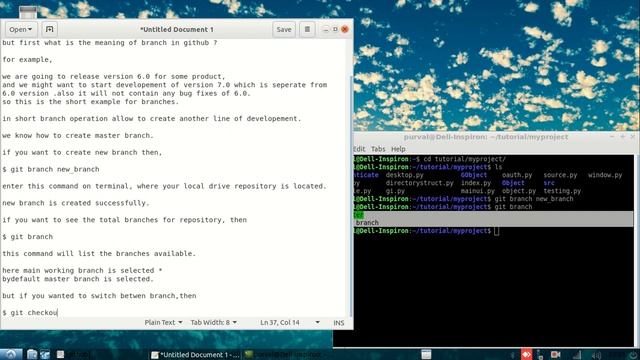Open the terminal Help menu
The width and height of the screenshot is (640, 360).
coord(398,149)
